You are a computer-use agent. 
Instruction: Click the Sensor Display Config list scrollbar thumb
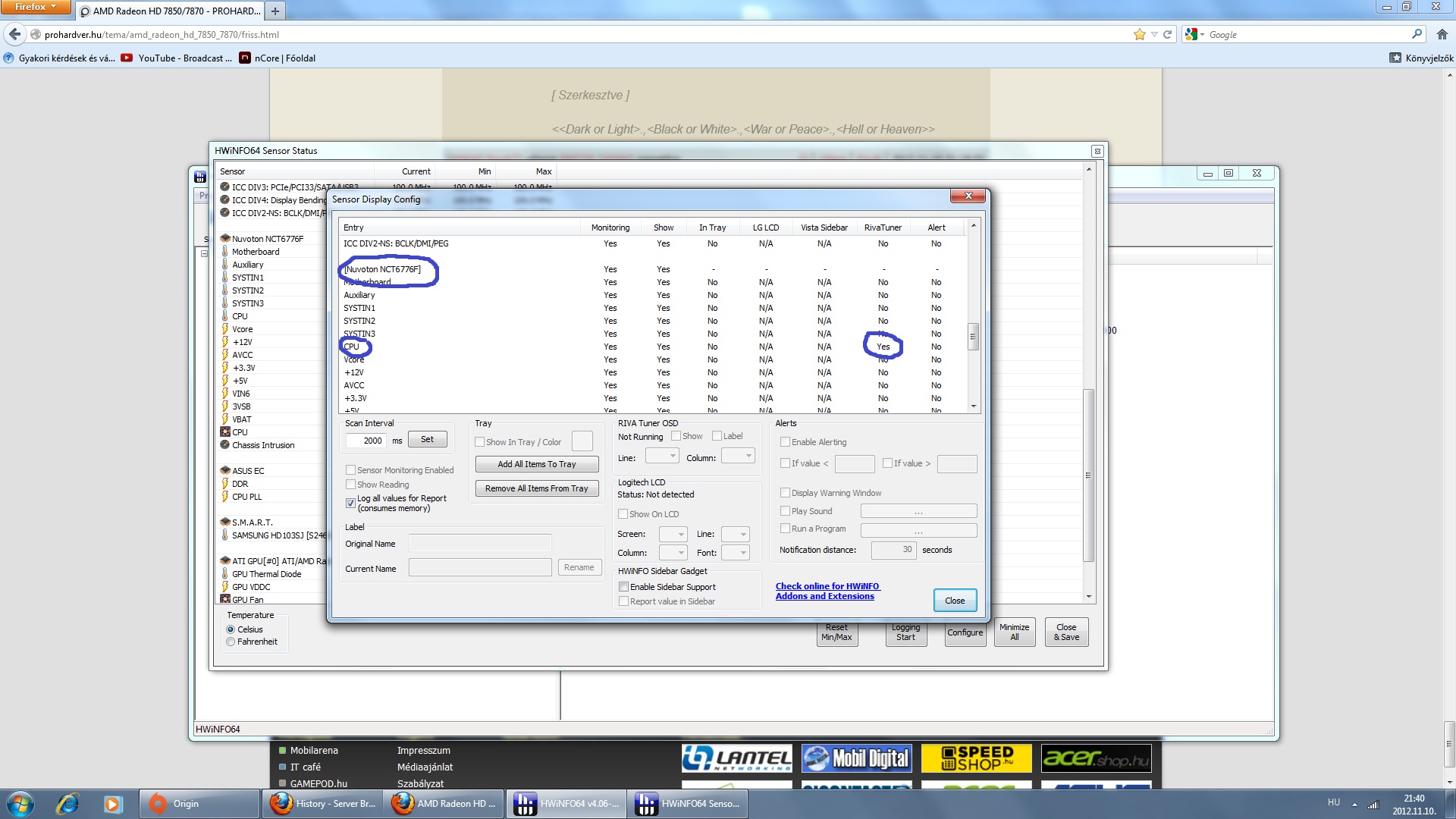(974, 337)
